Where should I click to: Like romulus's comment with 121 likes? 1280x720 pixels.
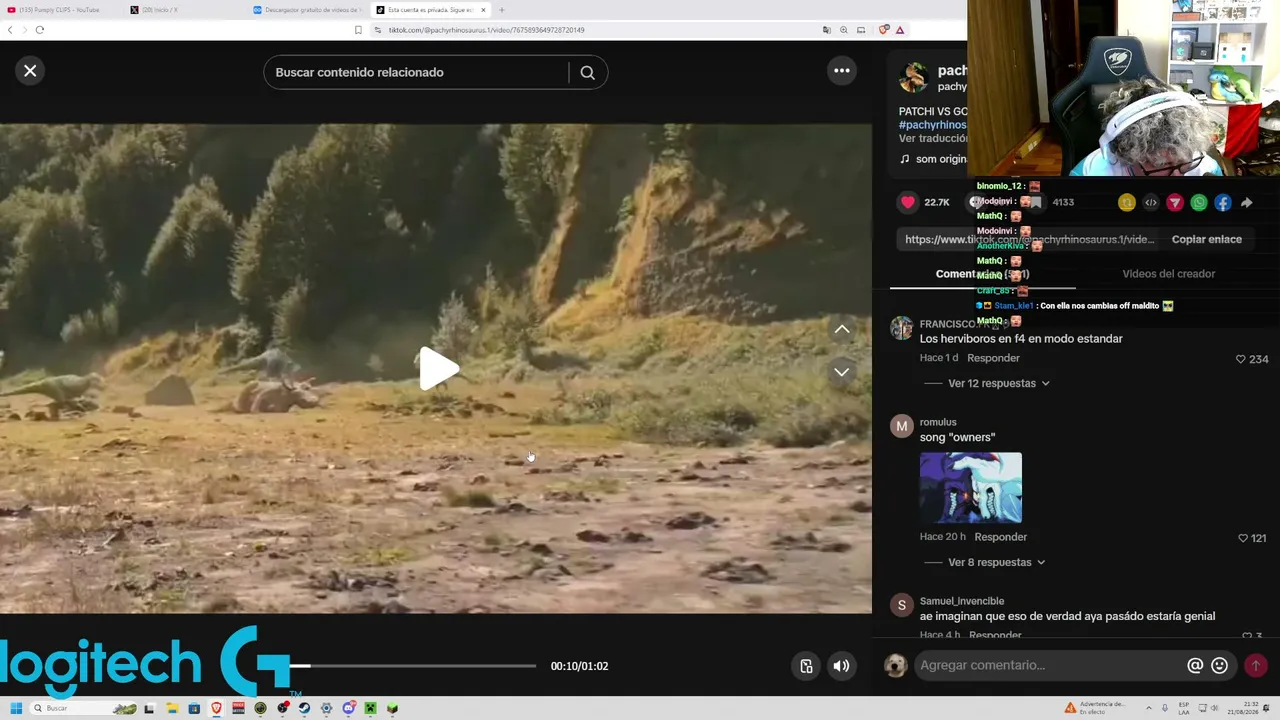[1243, 538]
